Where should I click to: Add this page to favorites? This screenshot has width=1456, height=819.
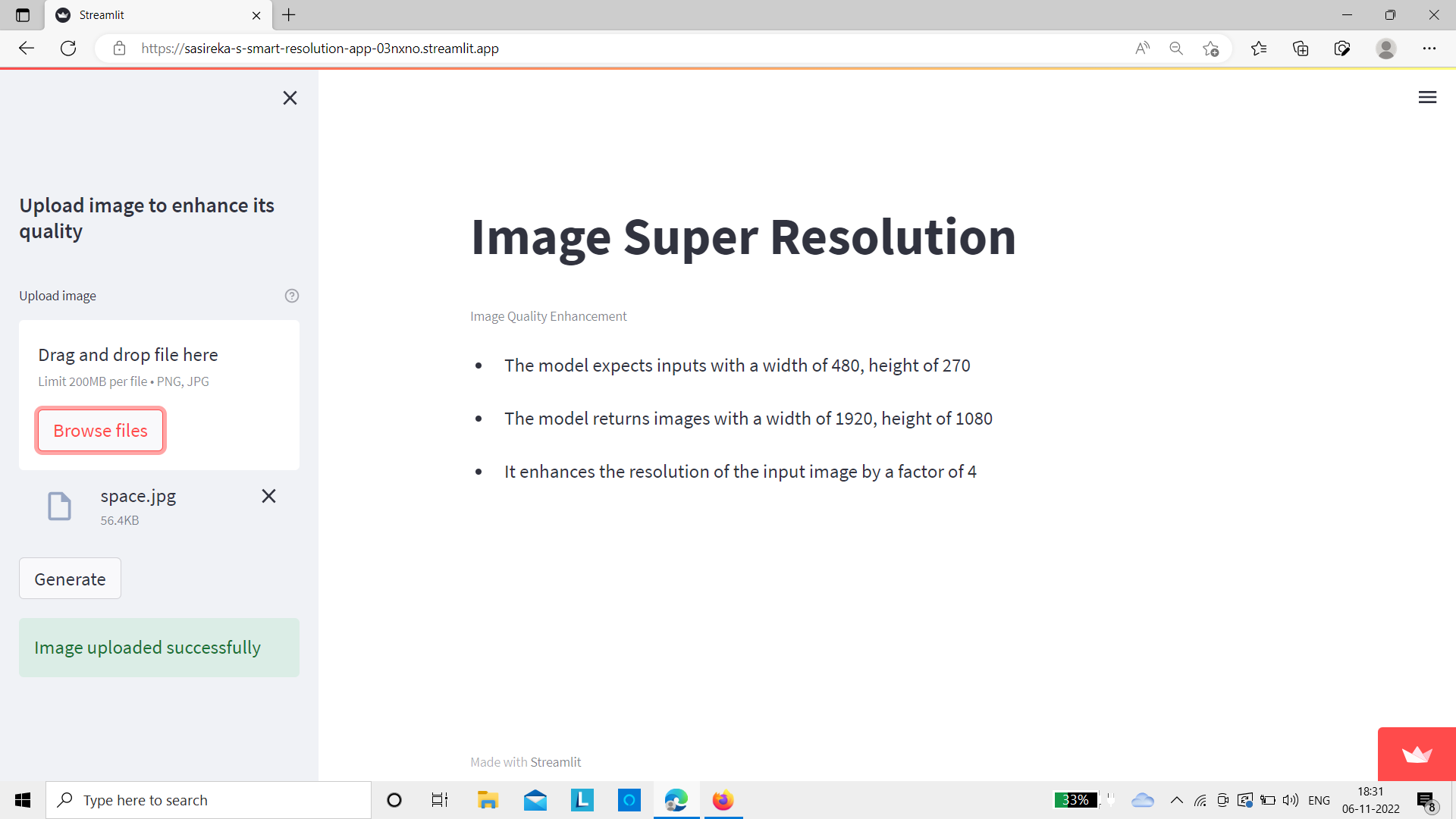pos(1211,49)
